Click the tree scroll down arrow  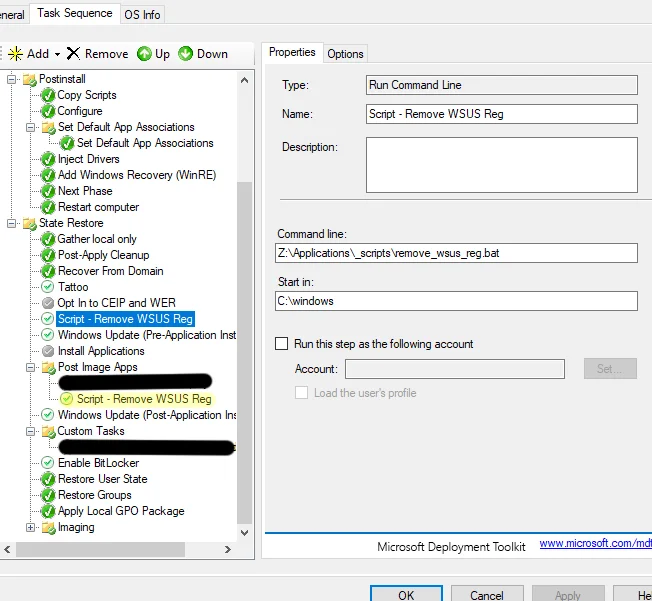[244, 533]
